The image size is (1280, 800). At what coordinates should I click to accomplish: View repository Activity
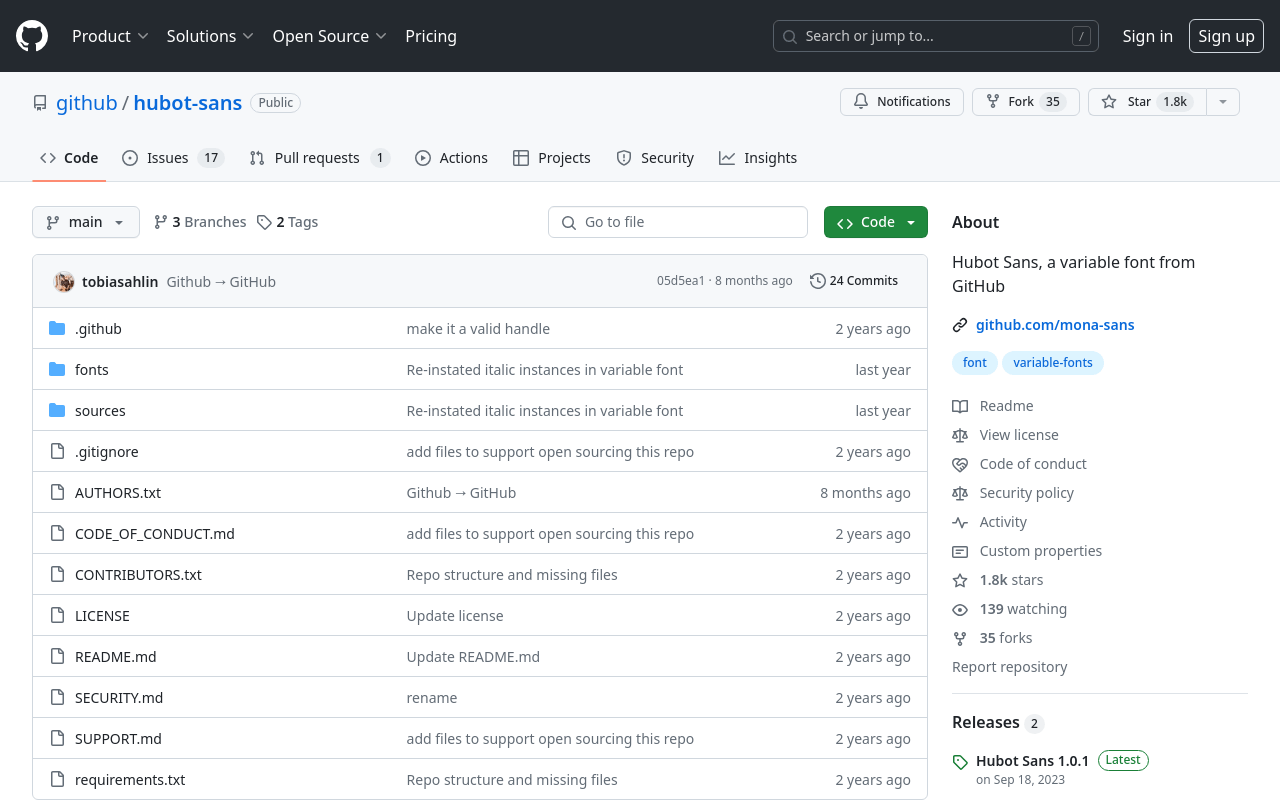[989, 522]
